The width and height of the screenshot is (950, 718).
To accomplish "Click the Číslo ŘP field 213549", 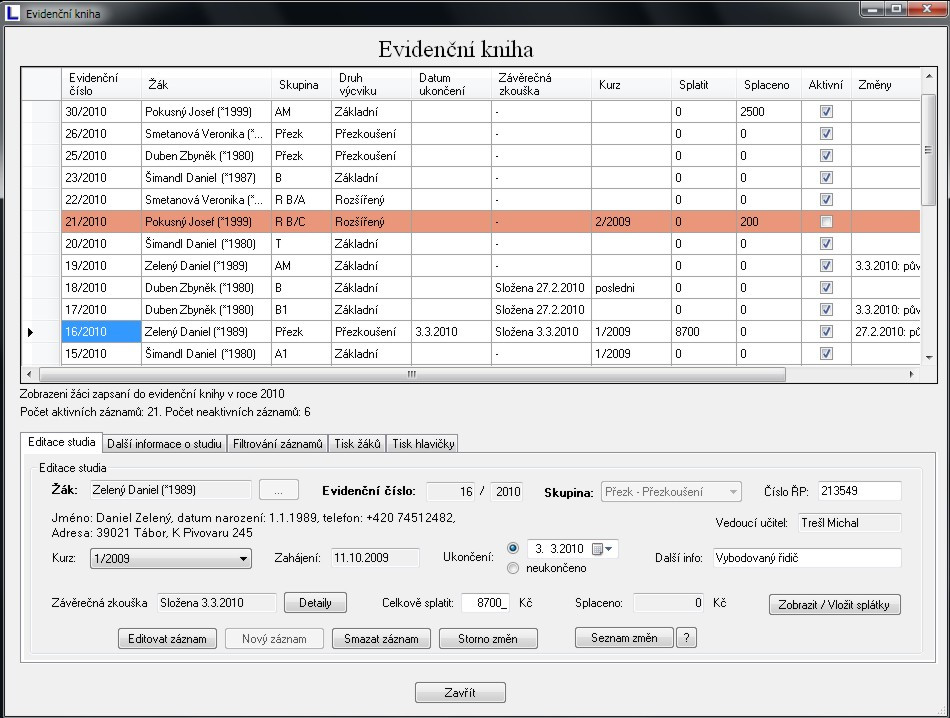I will (x=859, y=491).
